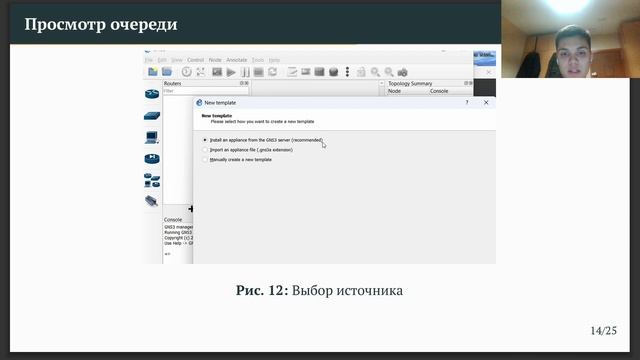This screenshot has height=360, width=640.
Task: Click the presenter webcam thumbnail
Action: [x=570, y=39]
